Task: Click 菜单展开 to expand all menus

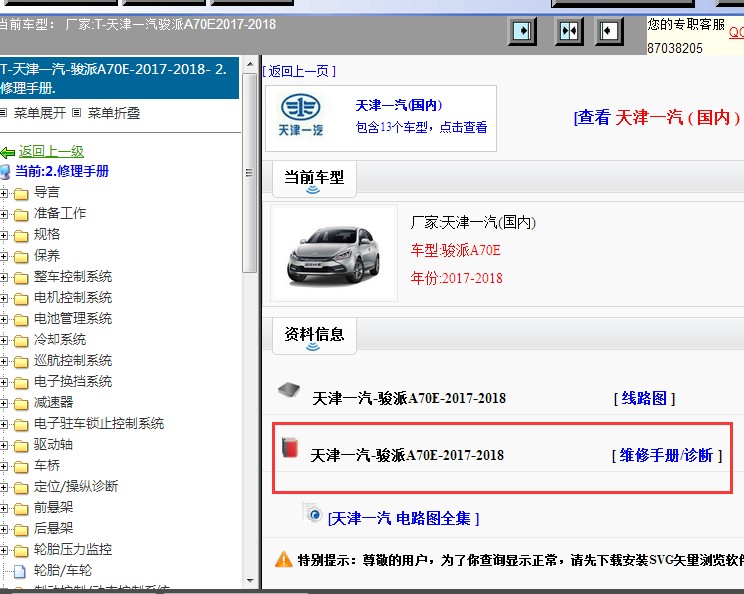Action: pyautogui.click(x=39, y=113)
